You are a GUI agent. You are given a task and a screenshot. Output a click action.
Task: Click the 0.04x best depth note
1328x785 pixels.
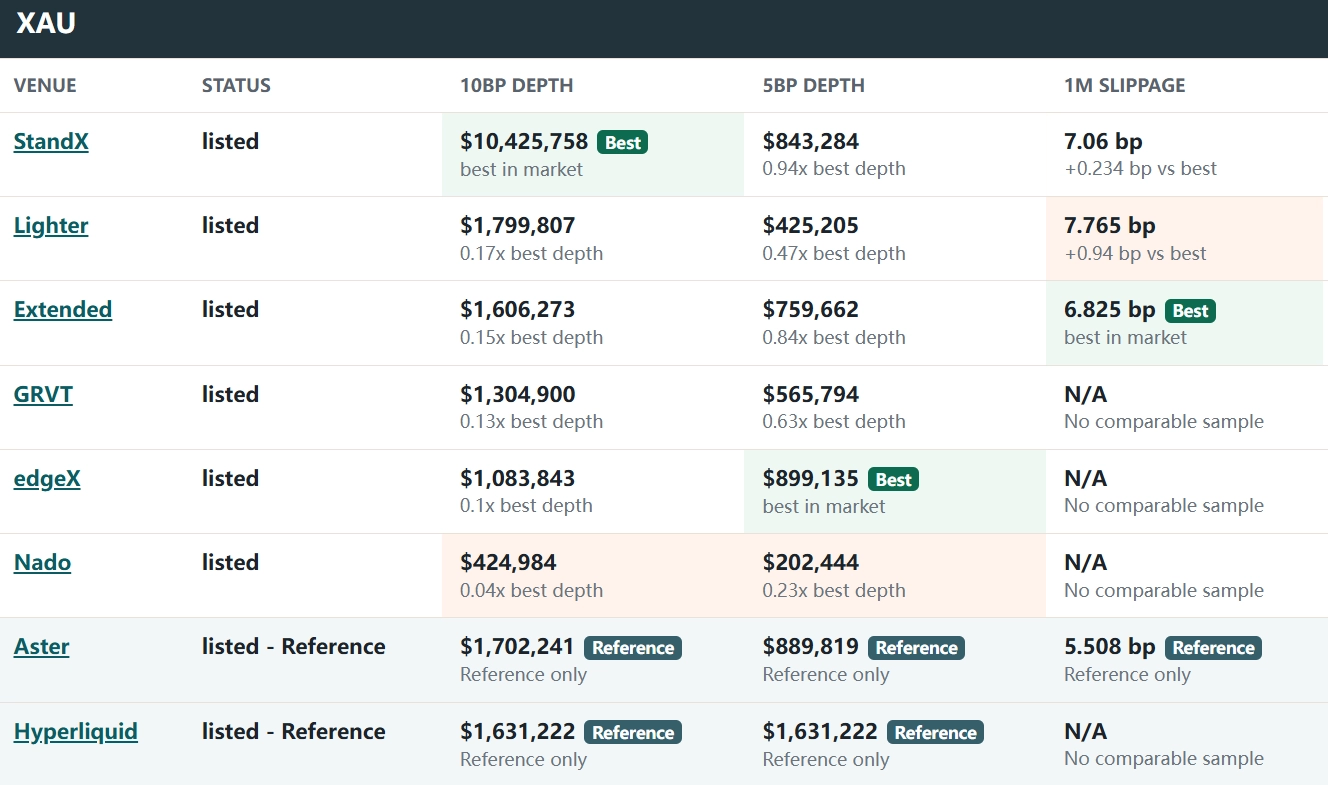532,590
